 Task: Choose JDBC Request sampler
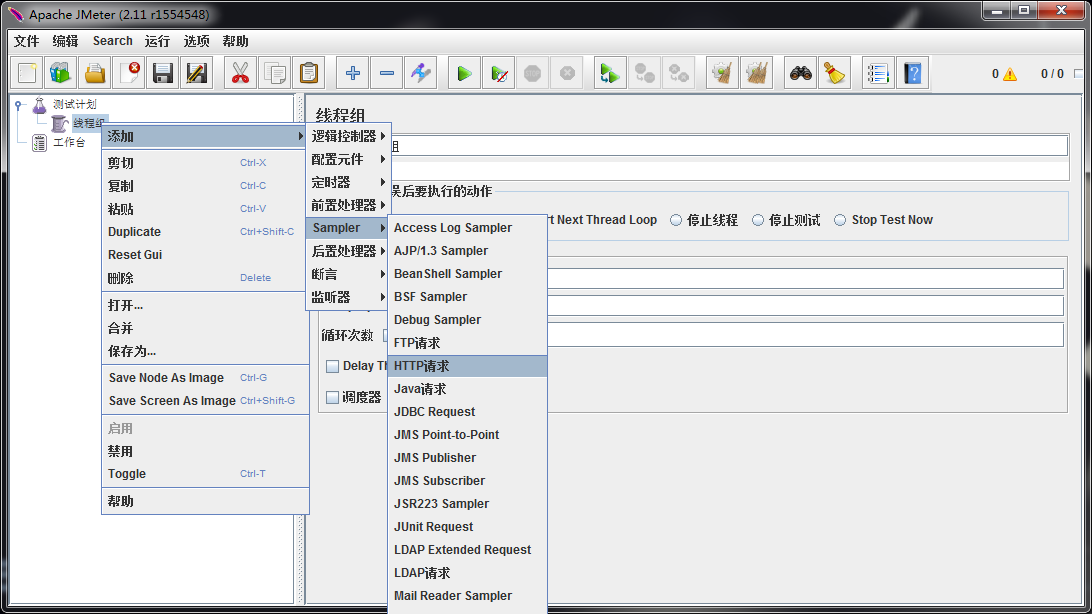click(467, 412)
